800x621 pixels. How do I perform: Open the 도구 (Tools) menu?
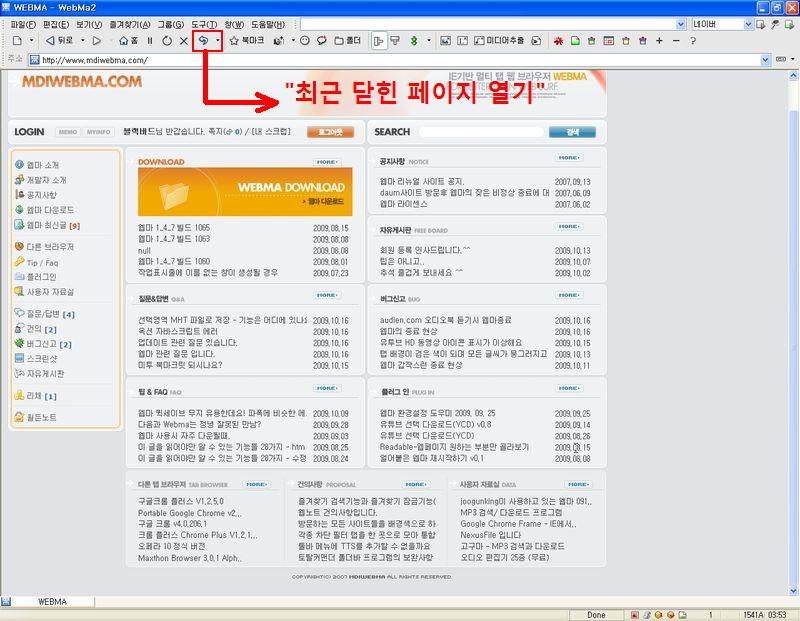(x=204, y=23)
